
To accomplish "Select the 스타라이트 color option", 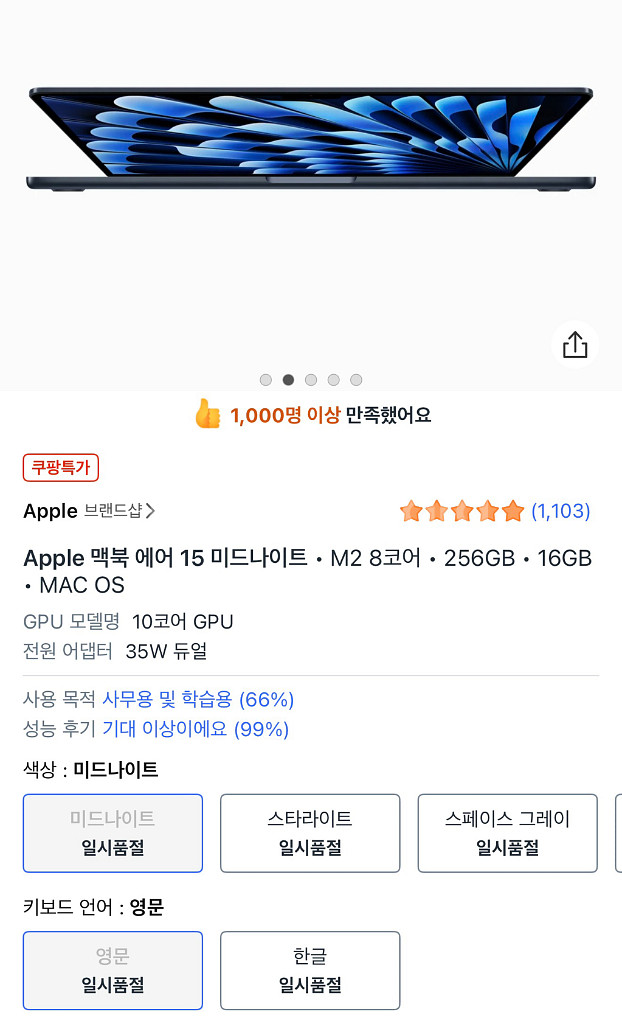I will pyautogui.click(x=310, y=833).
